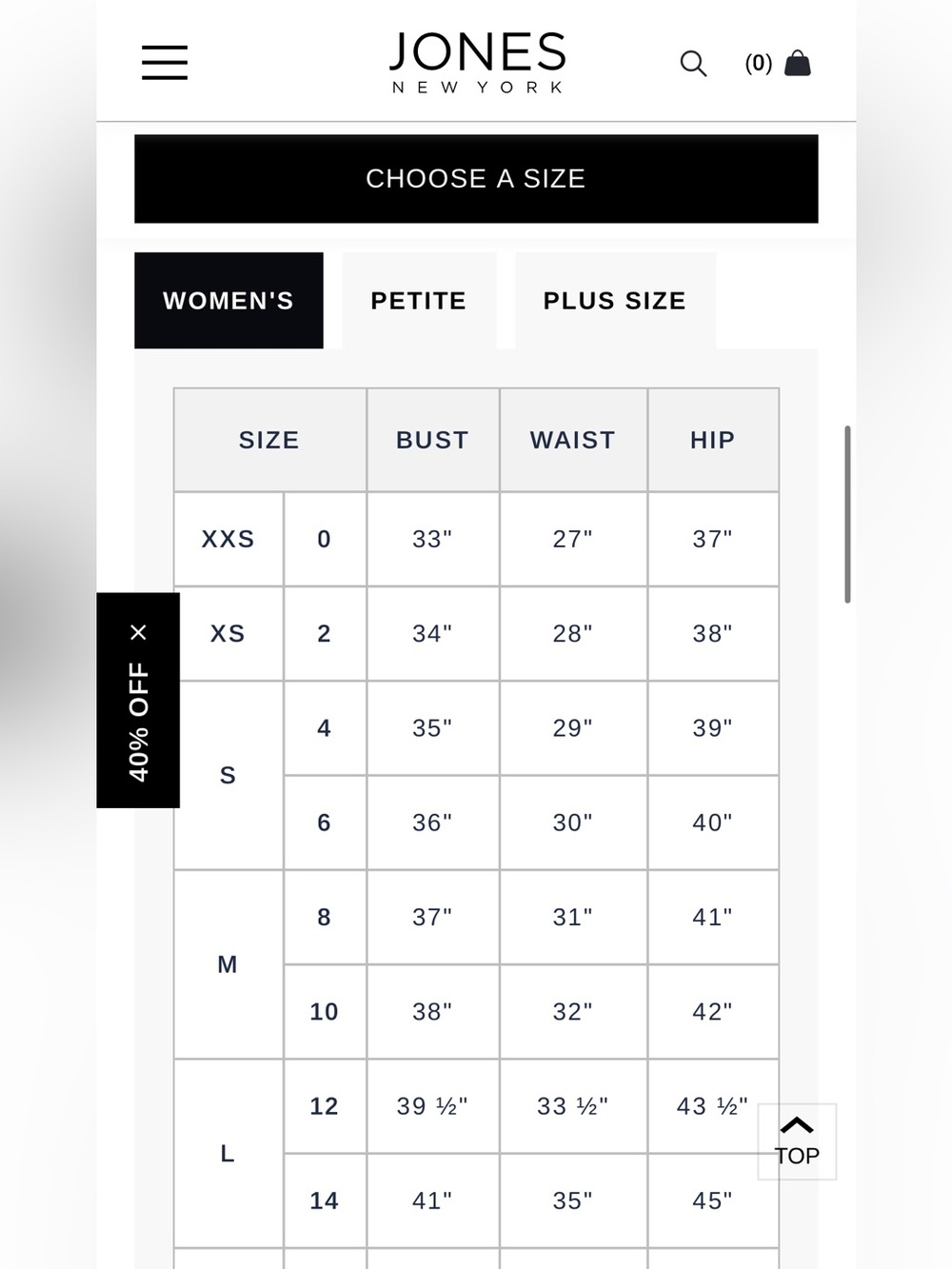Click the CHOOSE A SIZE button
Viewport: 952px width, 1269px height.
[476, 179]
